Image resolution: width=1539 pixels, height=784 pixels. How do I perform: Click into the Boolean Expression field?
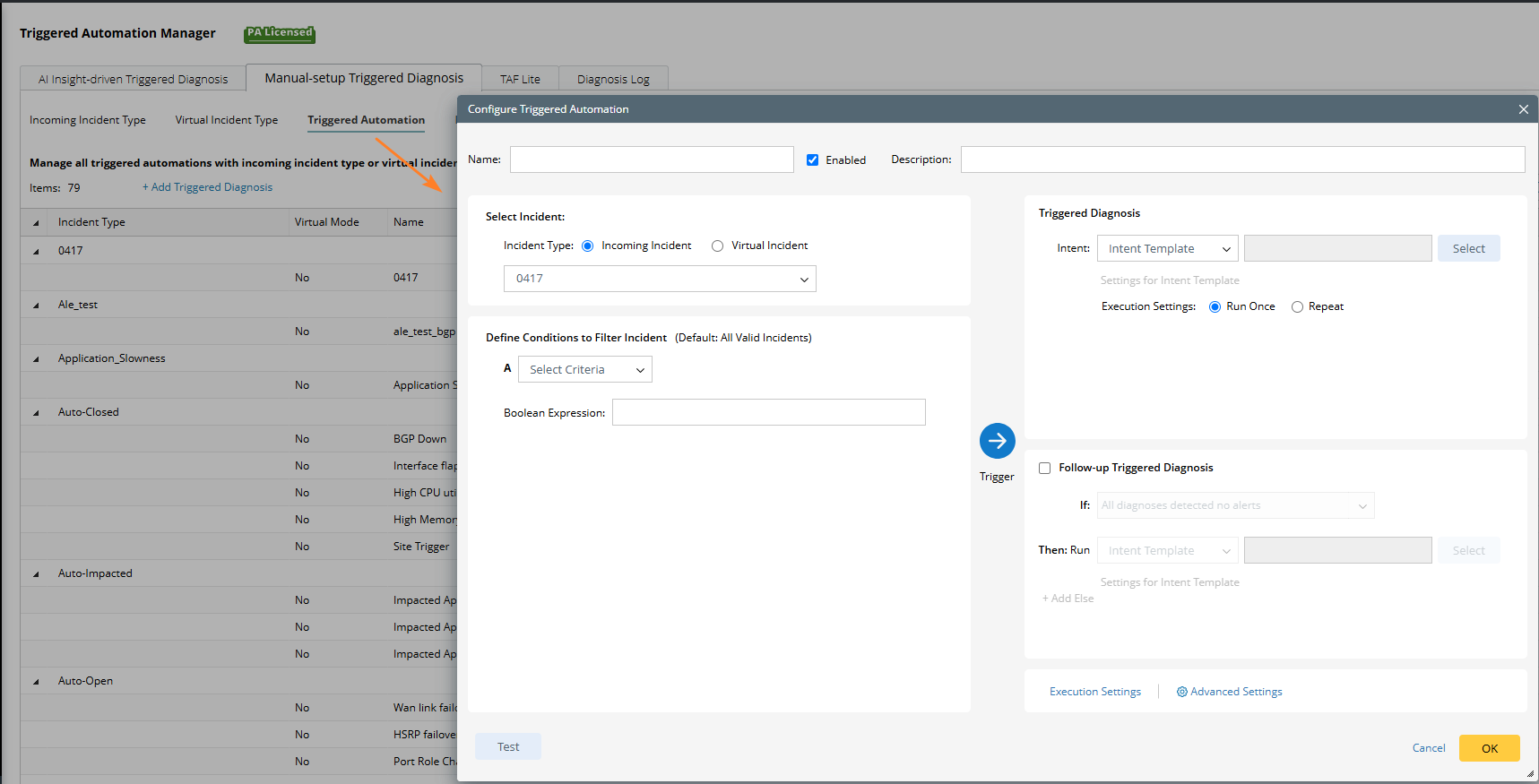(768, 413)
